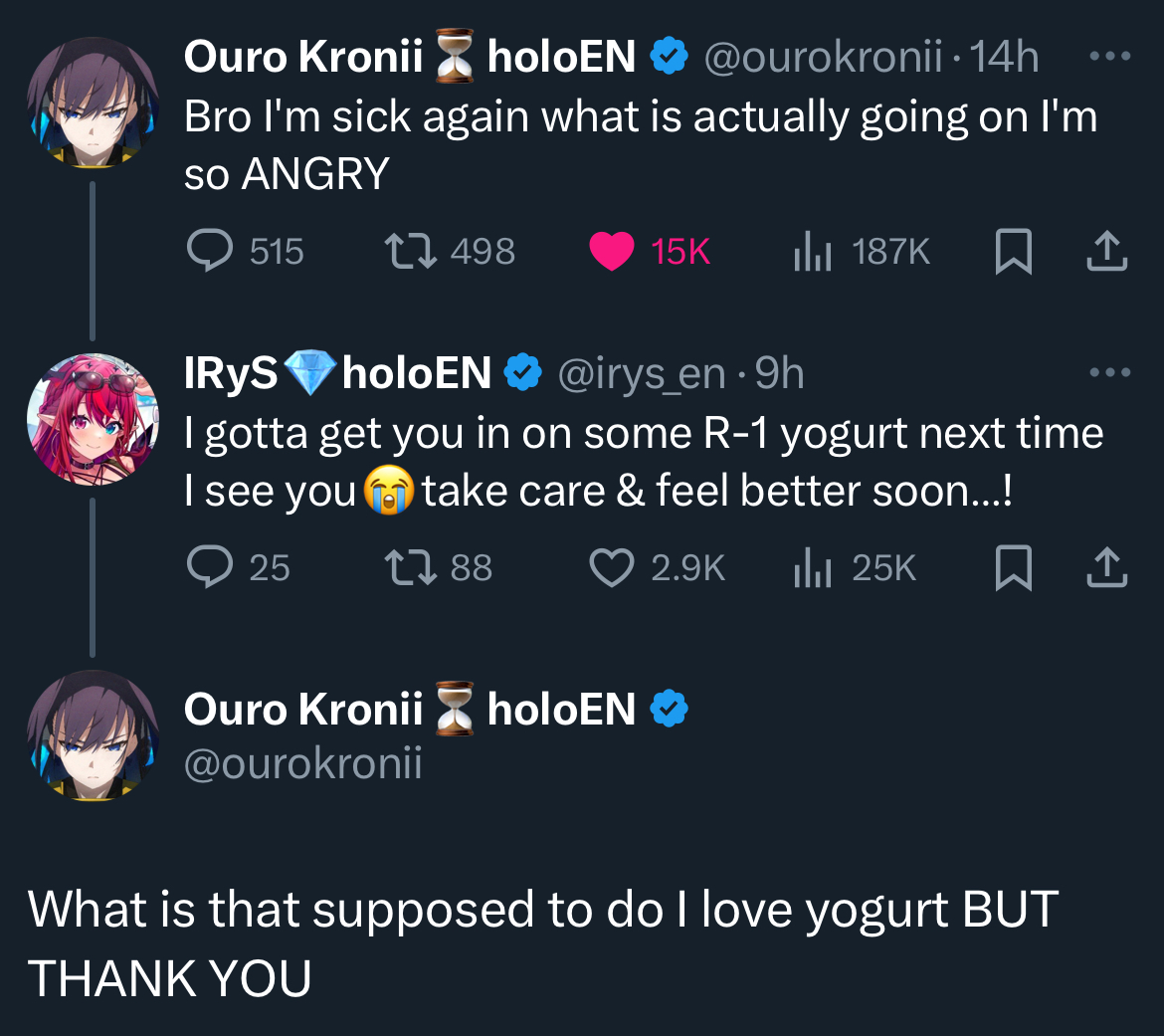
Task: Unlike Kronii's tweet with 15K likes
Action: point(611,252)
